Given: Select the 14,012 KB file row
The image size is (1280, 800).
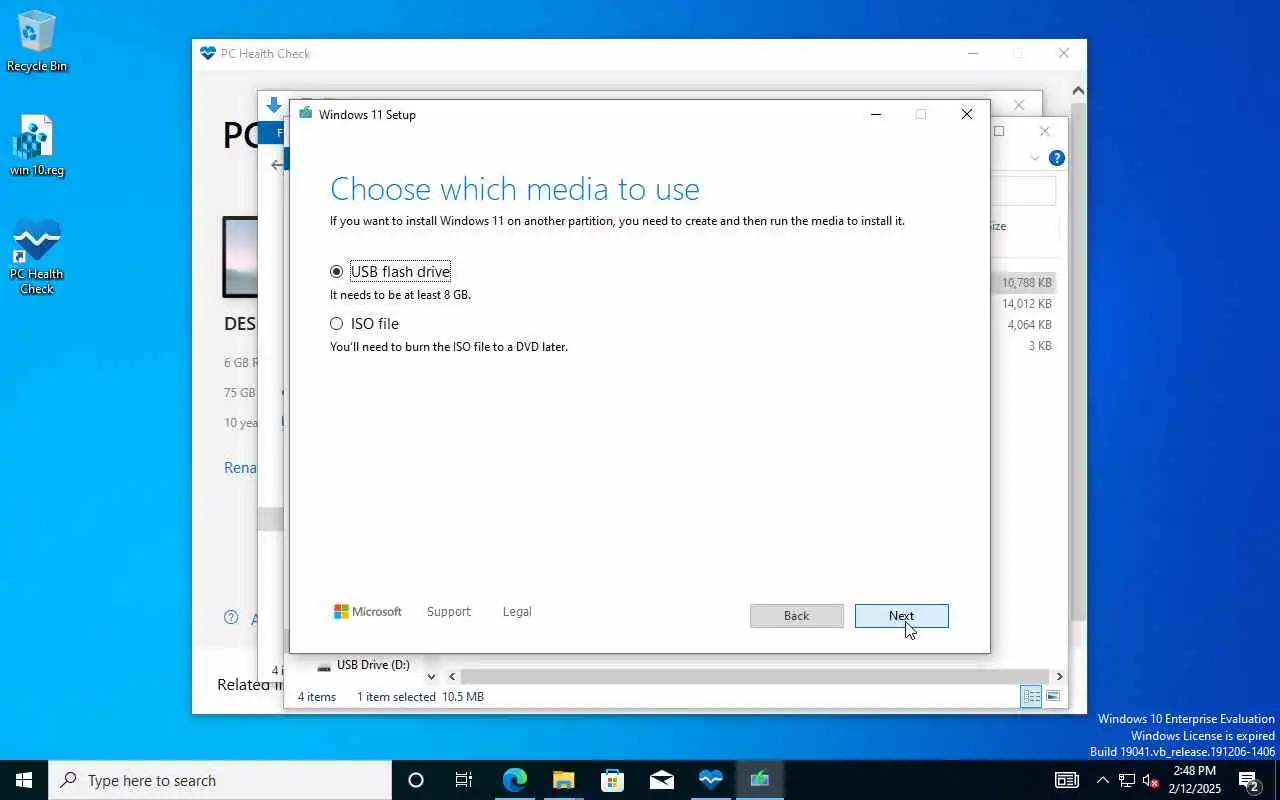Looking at the screenshot, I should (1023, 304).
